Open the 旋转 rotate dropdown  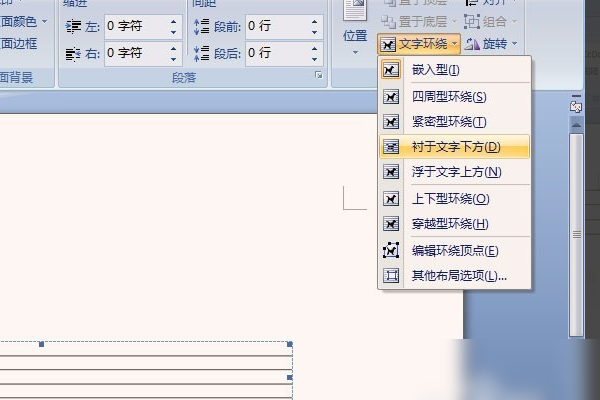(x=491, y=44)
